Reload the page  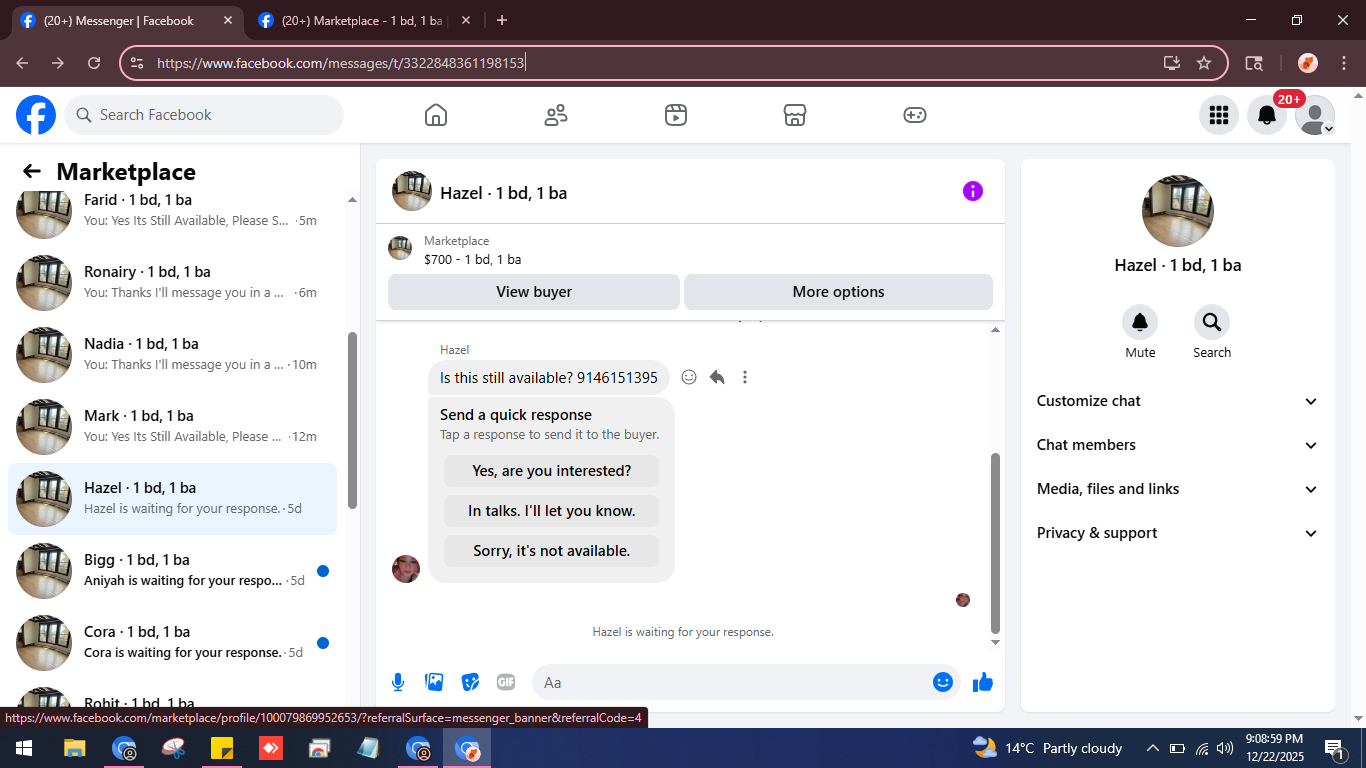[x=94, y=63]
